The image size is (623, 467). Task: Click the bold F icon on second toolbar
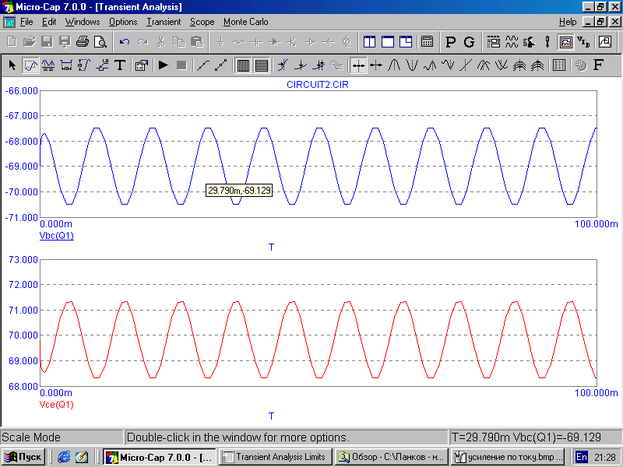click(598, 65)
